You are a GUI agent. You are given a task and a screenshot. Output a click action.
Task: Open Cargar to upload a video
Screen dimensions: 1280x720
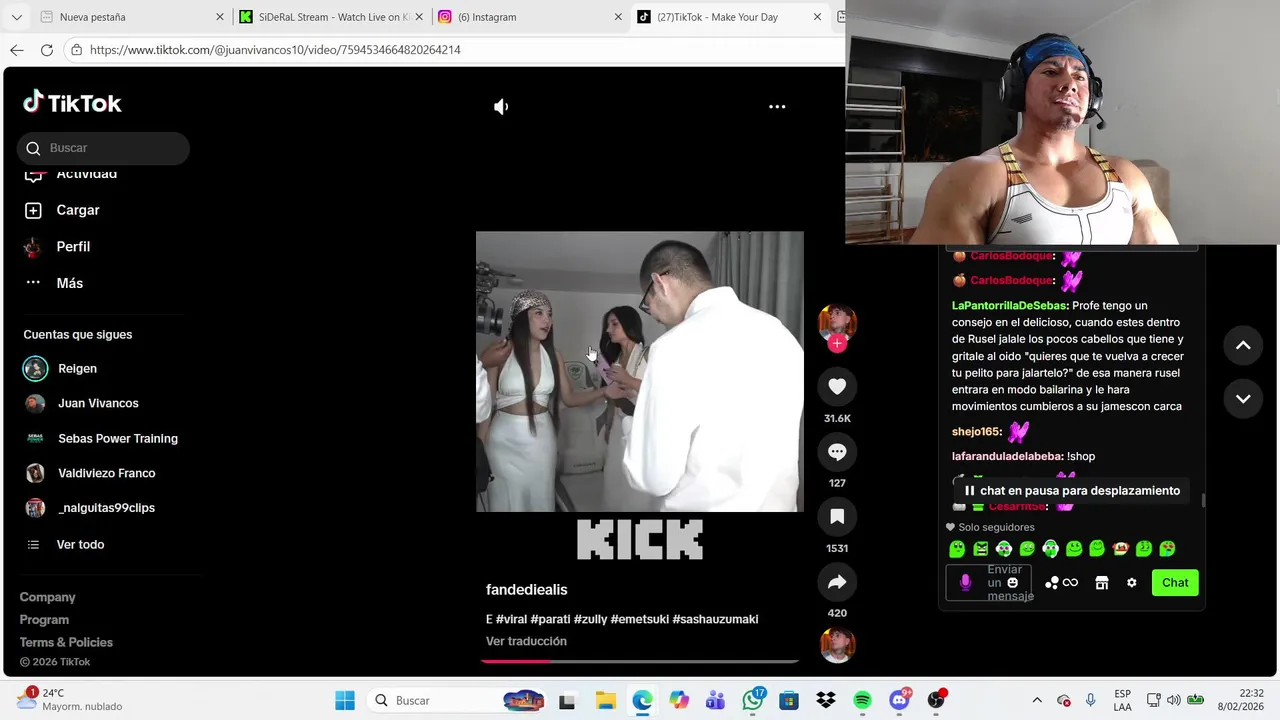62,210
